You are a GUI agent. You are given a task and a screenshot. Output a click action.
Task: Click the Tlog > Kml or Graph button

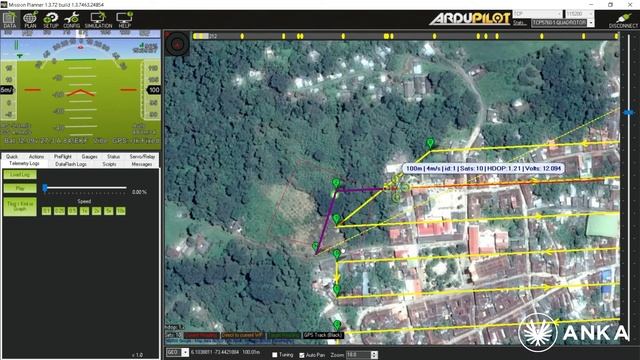(20, 207)
